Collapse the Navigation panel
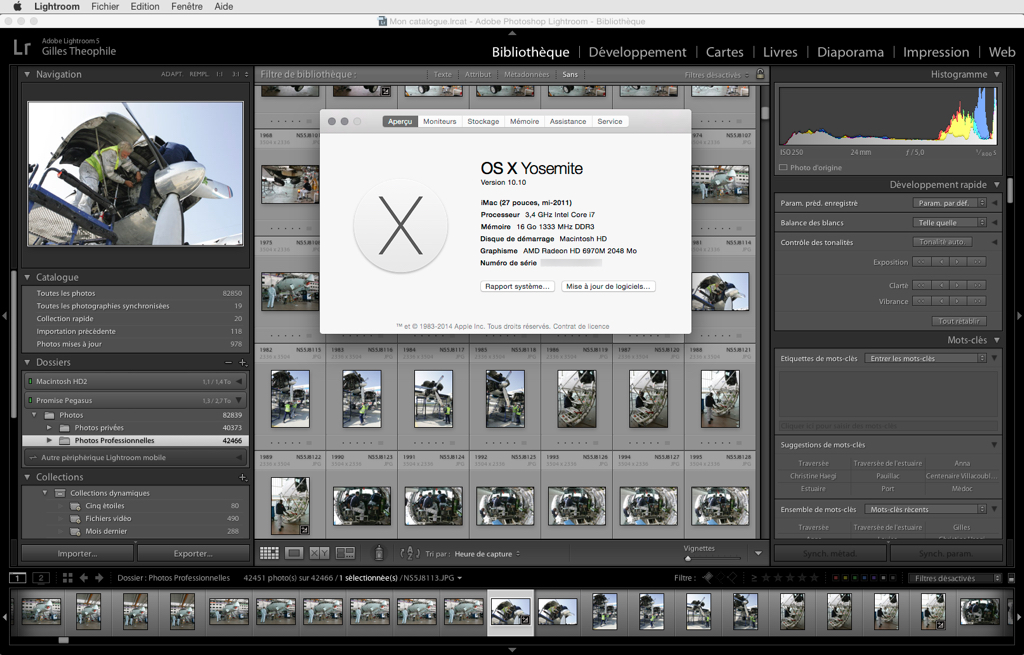This screenshot has width=1024, height=655. (x=27, y=74)
